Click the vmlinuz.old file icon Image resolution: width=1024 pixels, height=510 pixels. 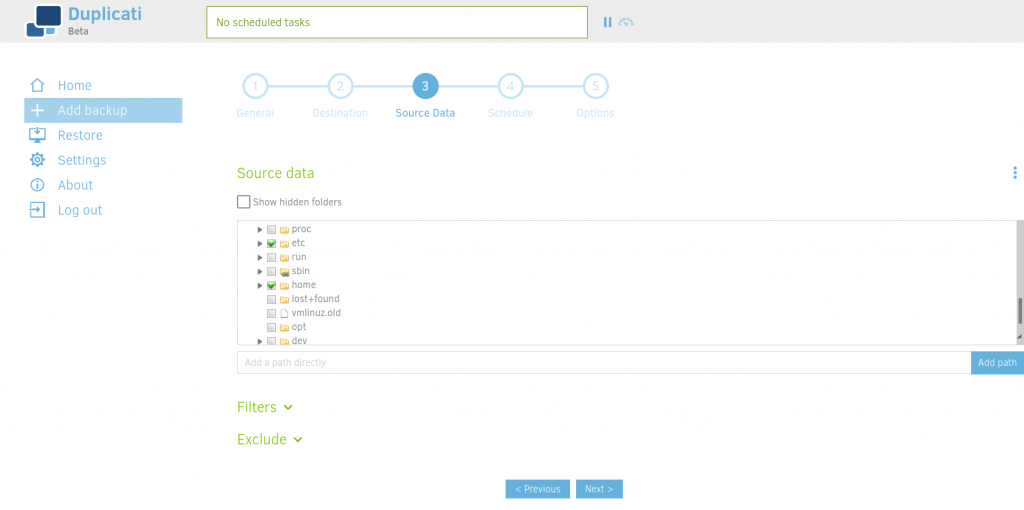click(x=284, y=313)
